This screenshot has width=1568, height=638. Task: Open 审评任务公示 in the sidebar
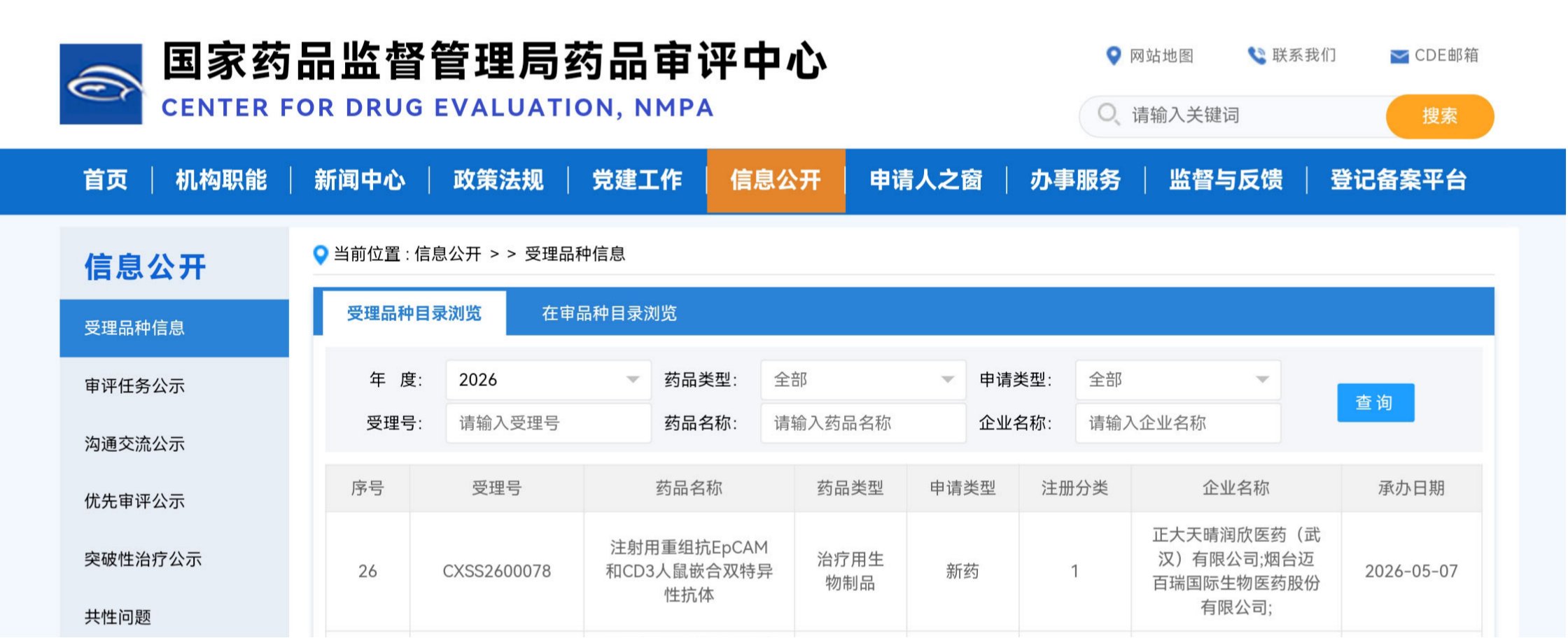point(134,386)
